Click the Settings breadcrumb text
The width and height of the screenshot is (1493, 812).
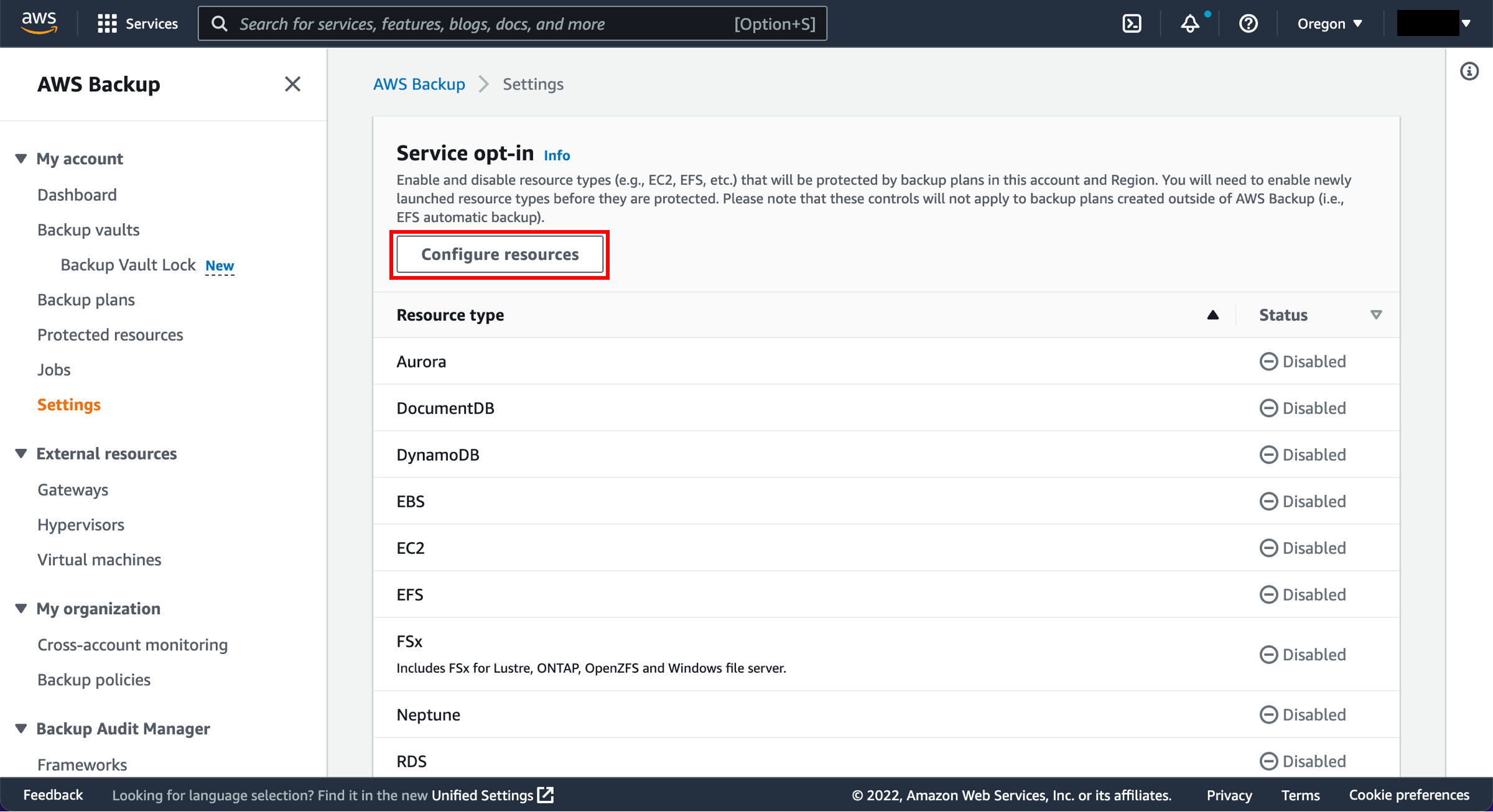pyautogui.click(x=533, y=84)
